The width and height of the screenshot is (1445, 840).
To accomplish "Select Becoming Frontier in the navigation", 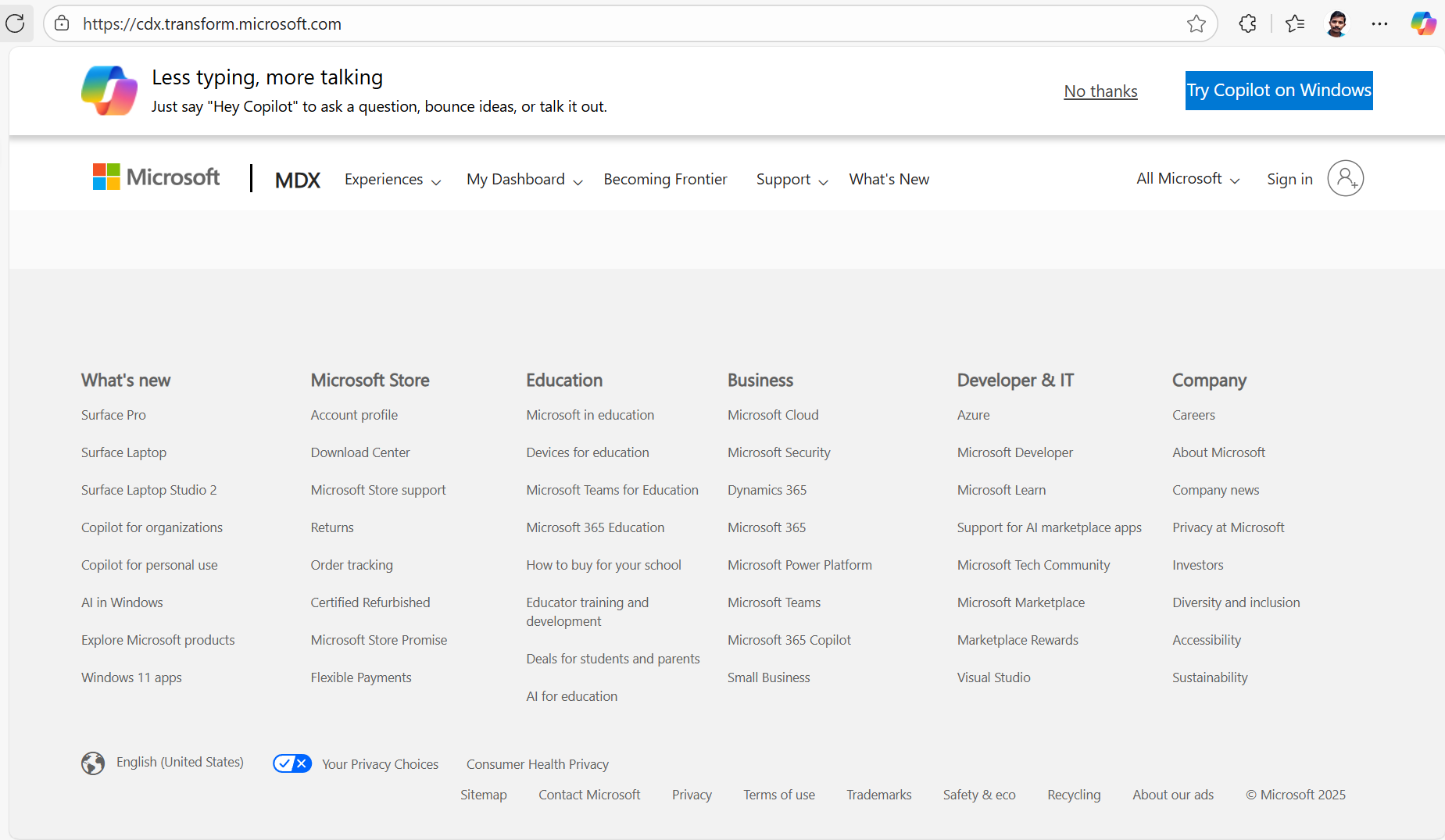I will click(665, 179).
